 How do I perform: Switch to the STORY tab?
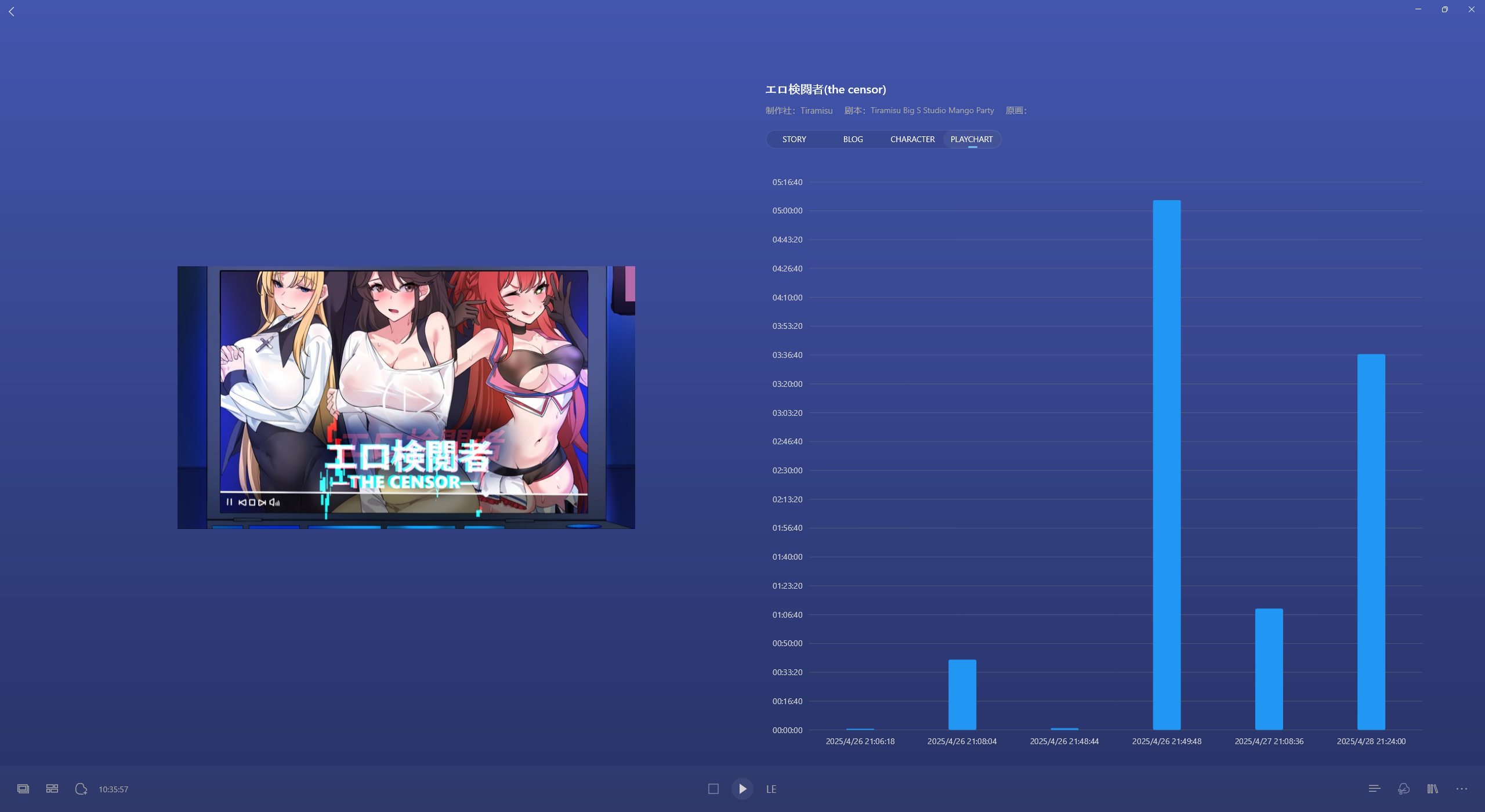point(794,139)
